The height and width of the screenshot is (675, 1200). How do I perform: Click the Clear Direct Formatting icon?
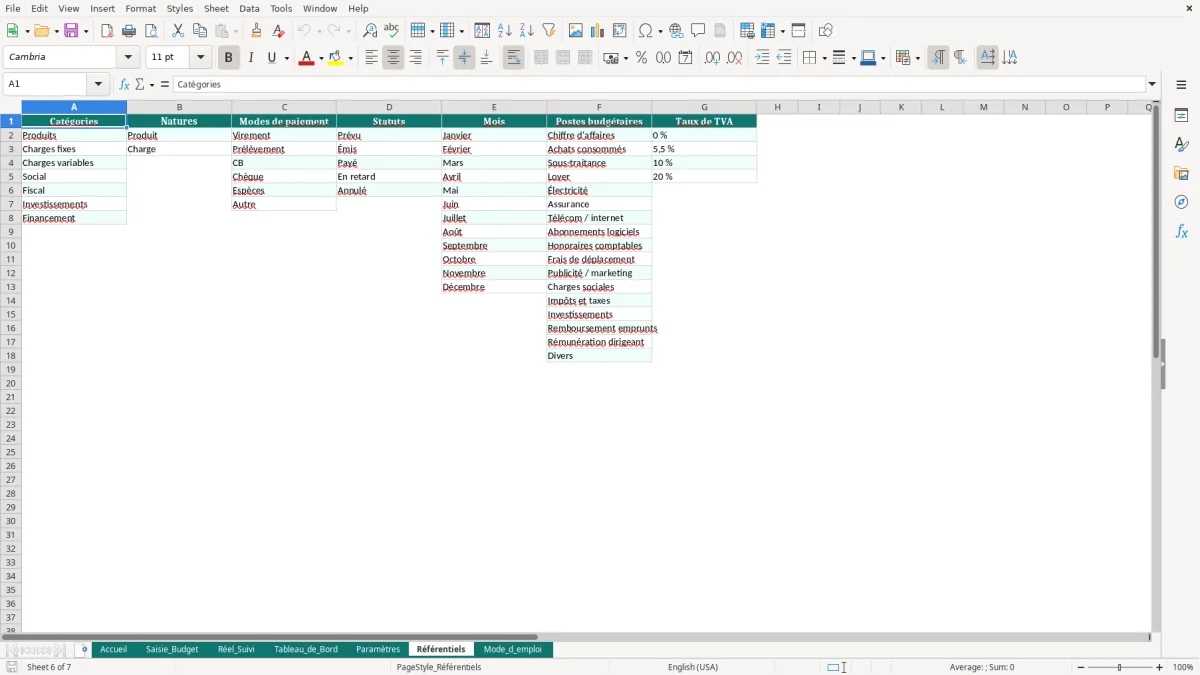coord(279,31)
